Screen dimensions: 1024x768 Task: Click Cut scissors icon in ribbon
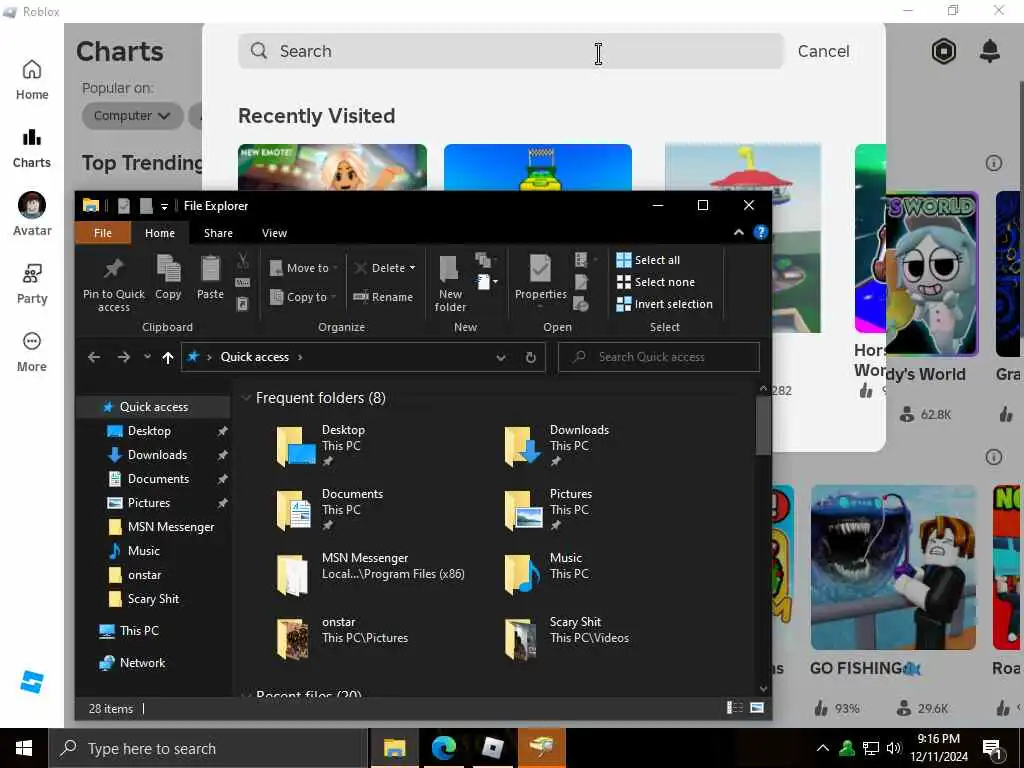(x=242, y=261)
